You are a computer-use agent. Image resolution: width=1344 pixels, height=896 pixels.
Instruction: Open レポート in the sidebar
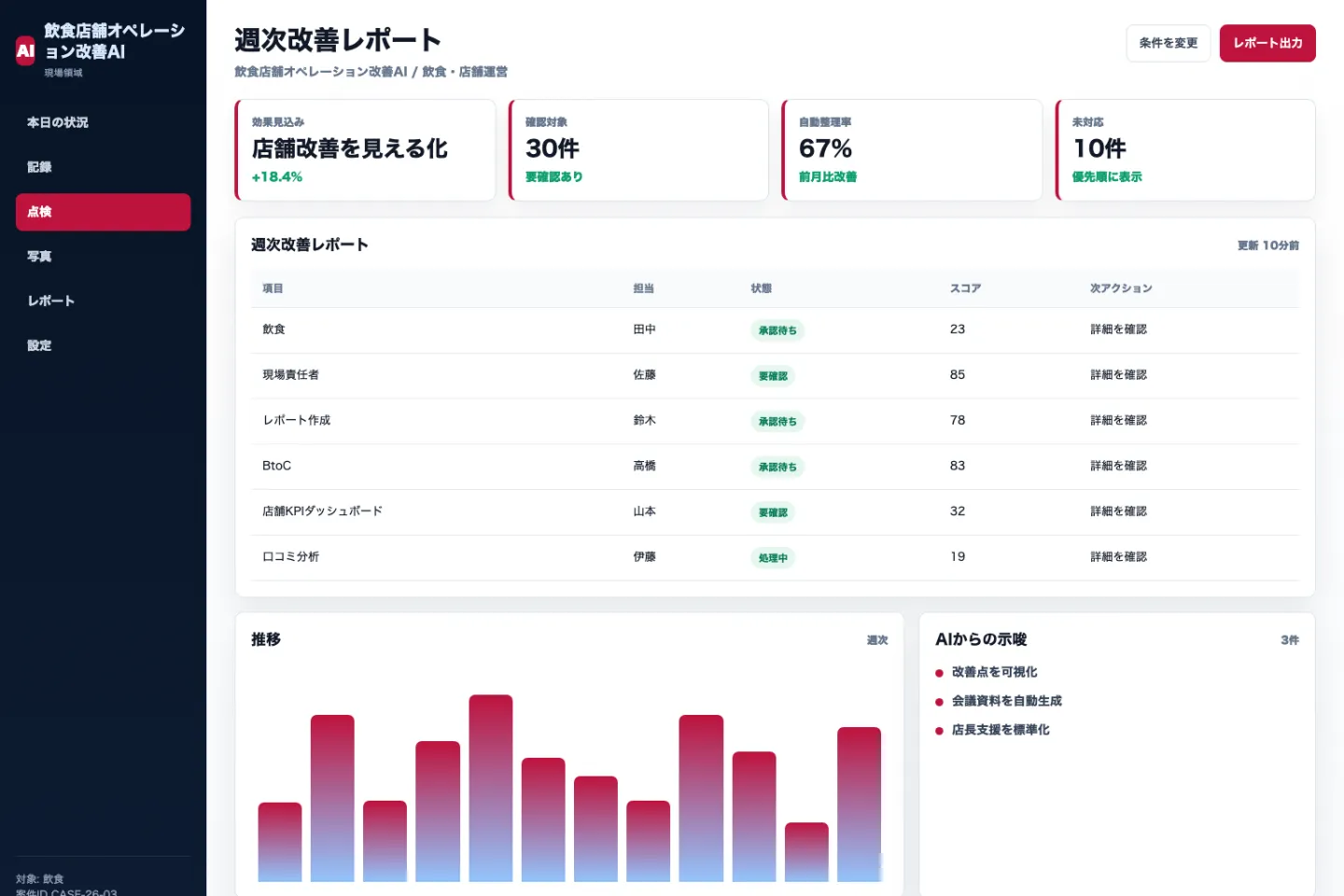[103, 301]
